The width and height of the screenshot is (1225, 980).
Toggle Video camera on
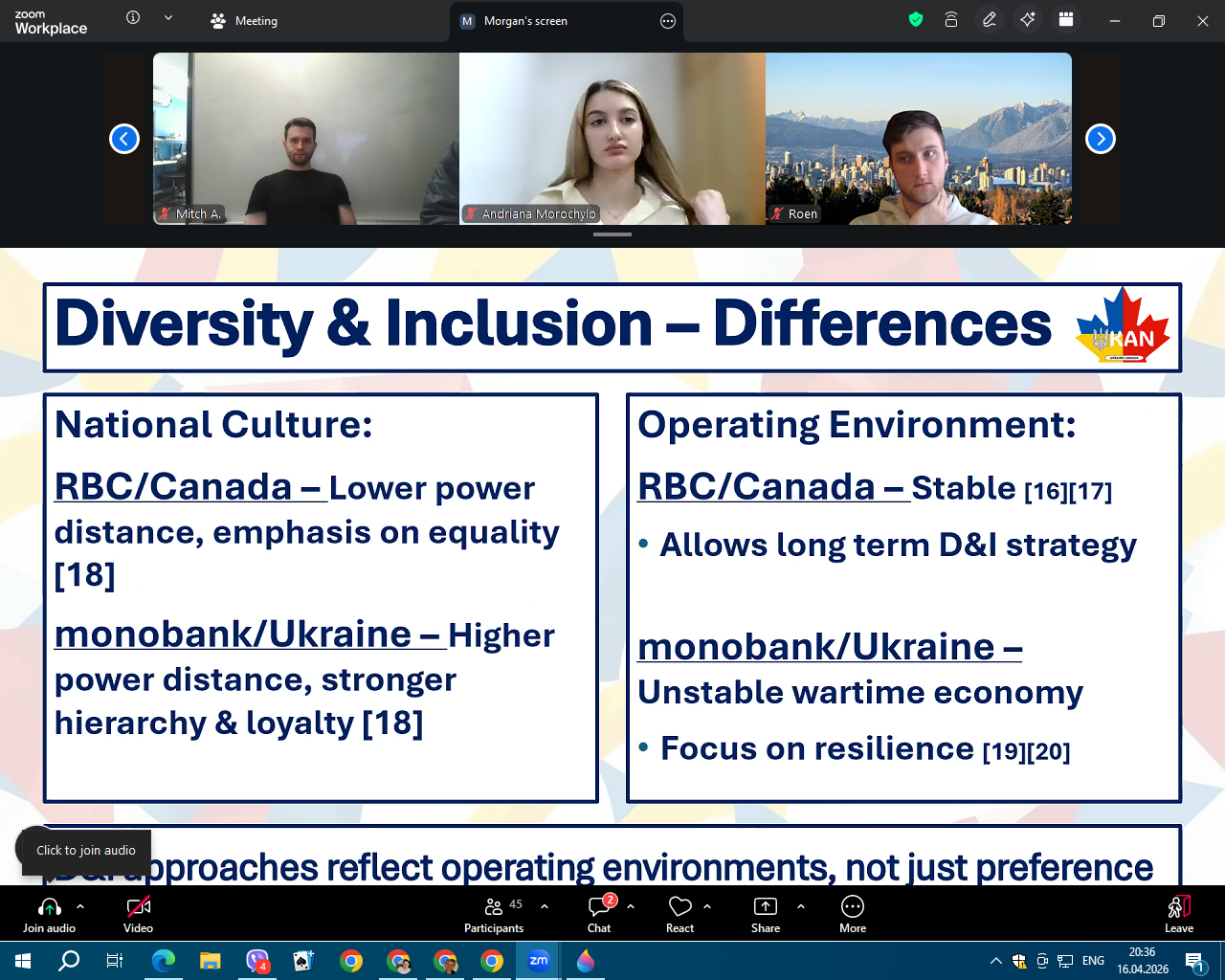point(139,913)
